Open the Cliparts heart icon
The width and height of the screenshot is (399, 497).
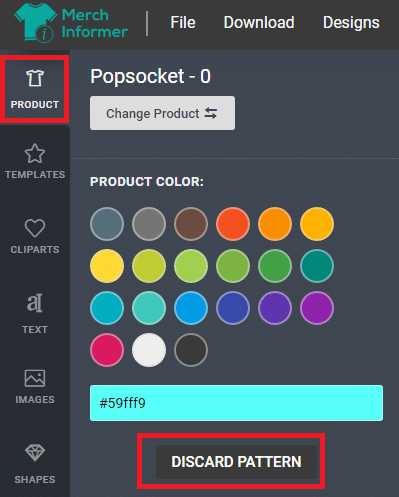[x=35, y=228]
